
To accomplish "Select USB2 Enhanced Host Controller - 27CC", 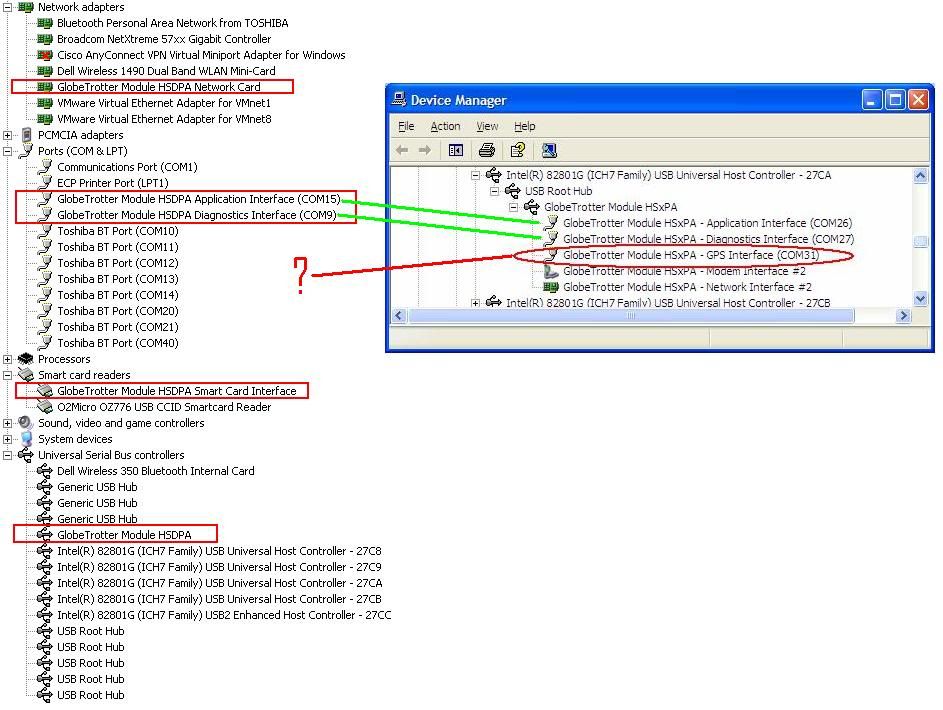I will coord(224,615).
